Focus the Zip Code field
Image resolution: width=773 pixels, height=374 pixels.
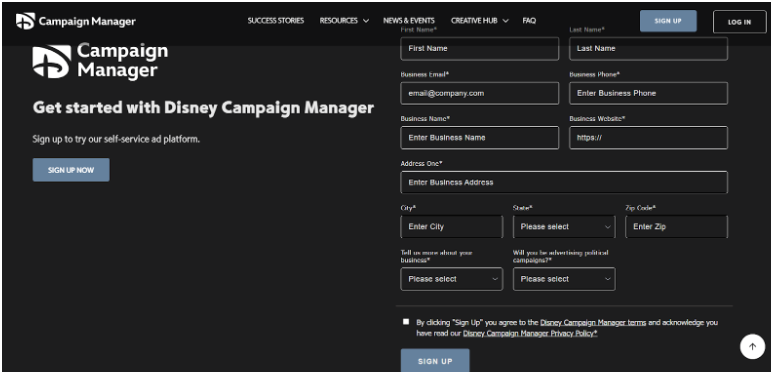pos(676,227)
